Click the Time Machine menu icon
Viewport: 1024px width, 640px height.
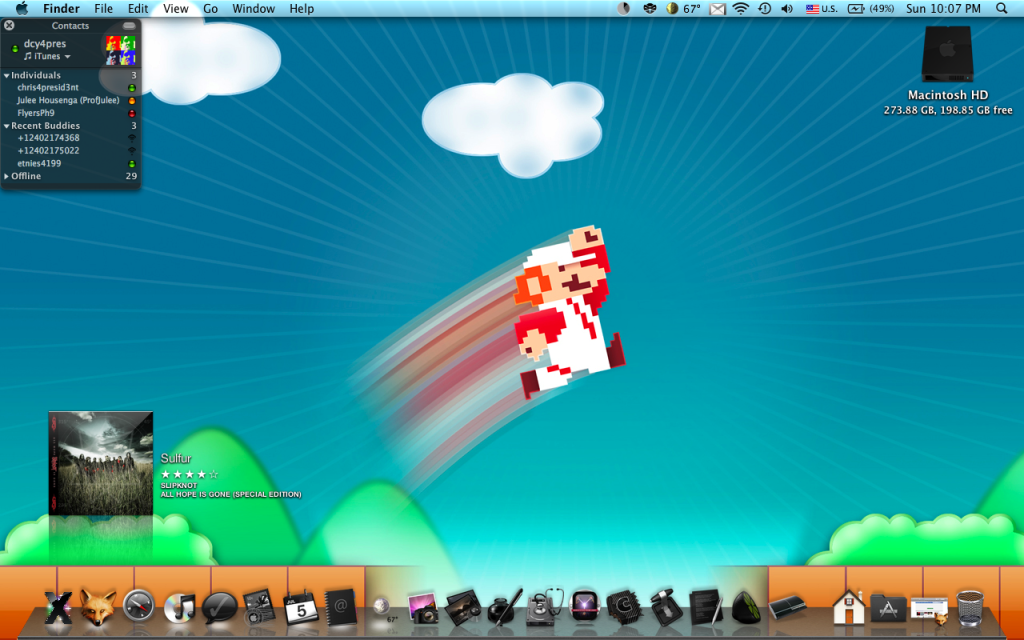coord(764,8)
